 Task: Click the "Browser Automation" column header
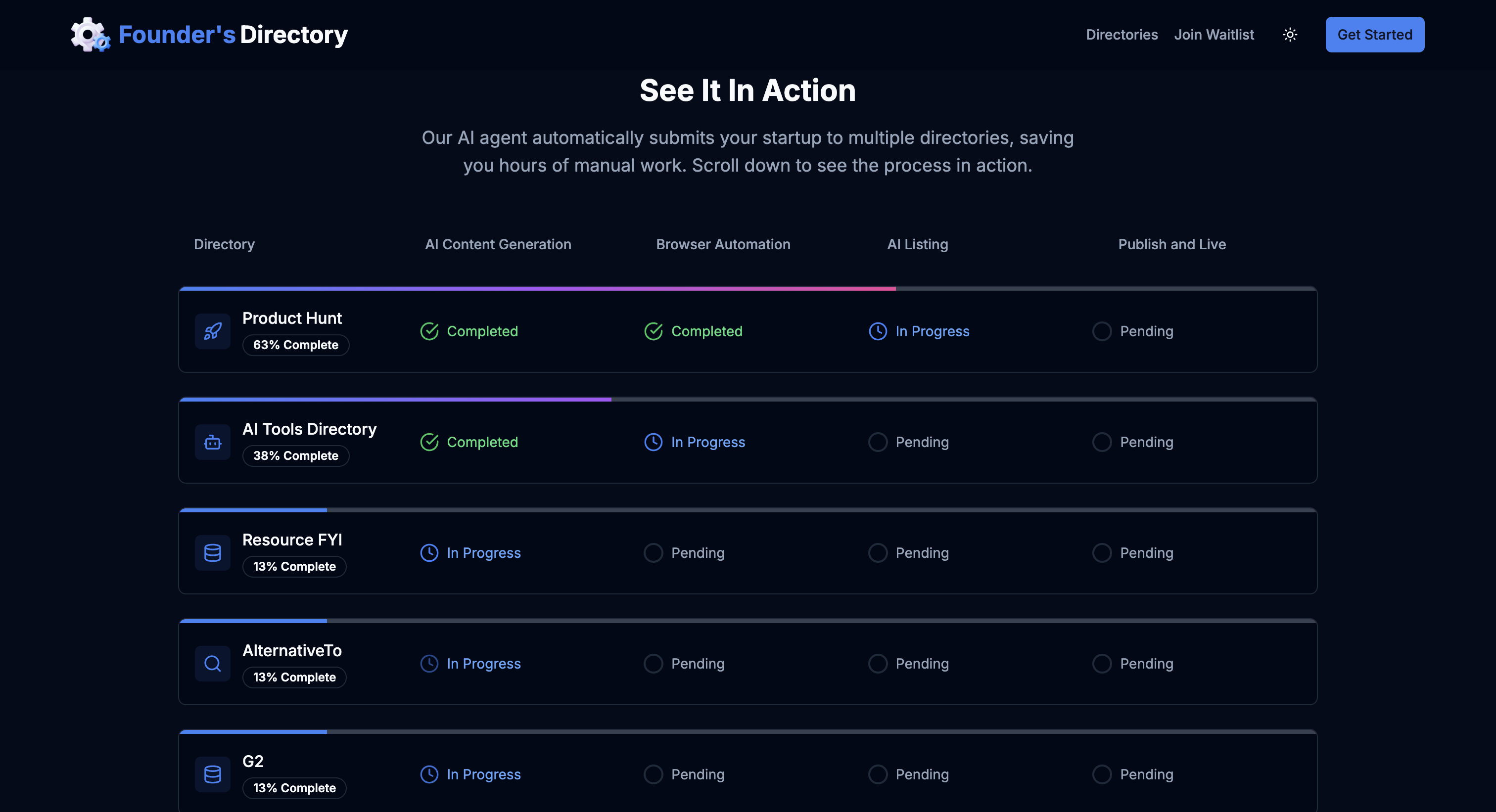[x=723, y=244]
